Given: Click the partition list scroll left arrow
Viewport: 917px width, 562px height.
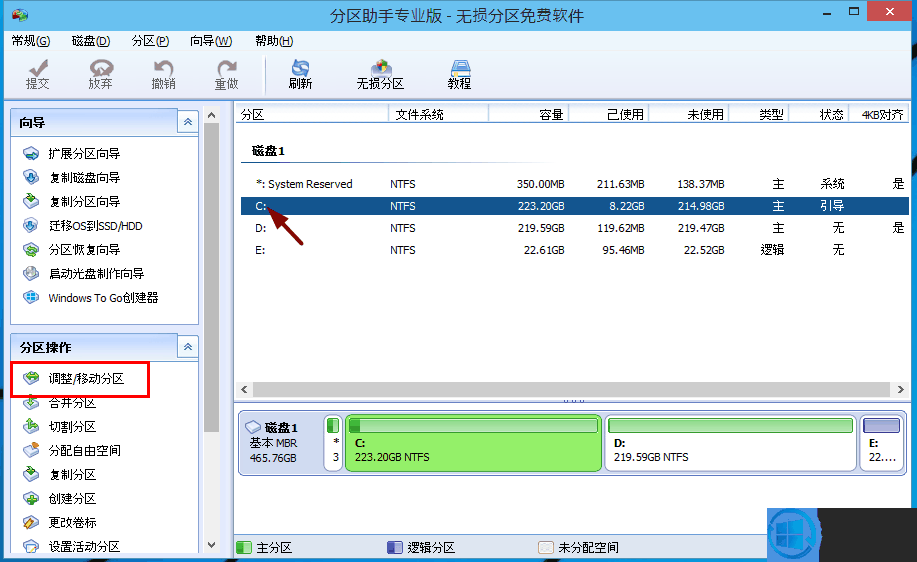Looking at the screenshot, I should (x=244, y=389).
